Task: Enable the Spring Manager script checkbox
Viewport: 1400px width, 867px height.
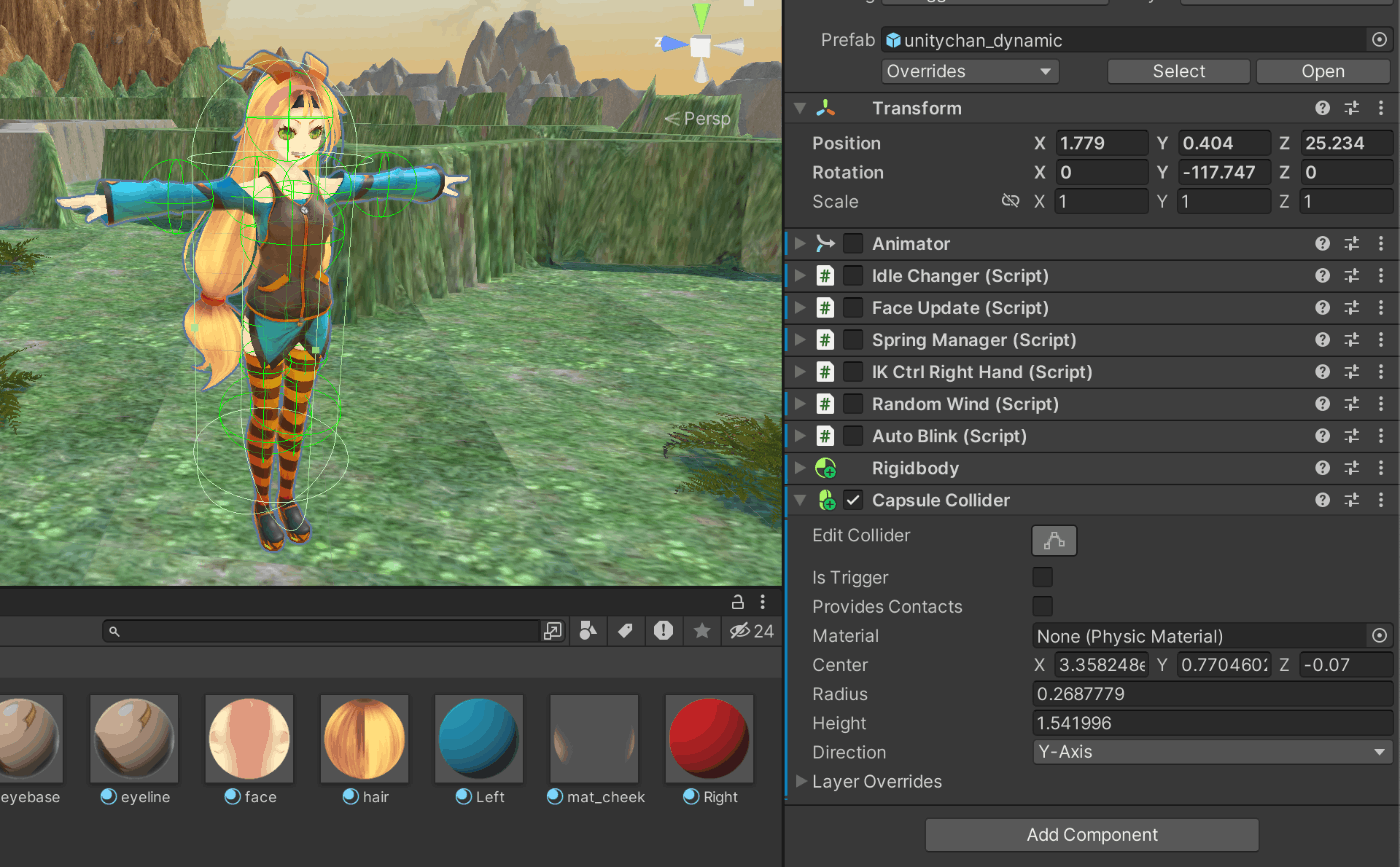Action: click(853, 339)
